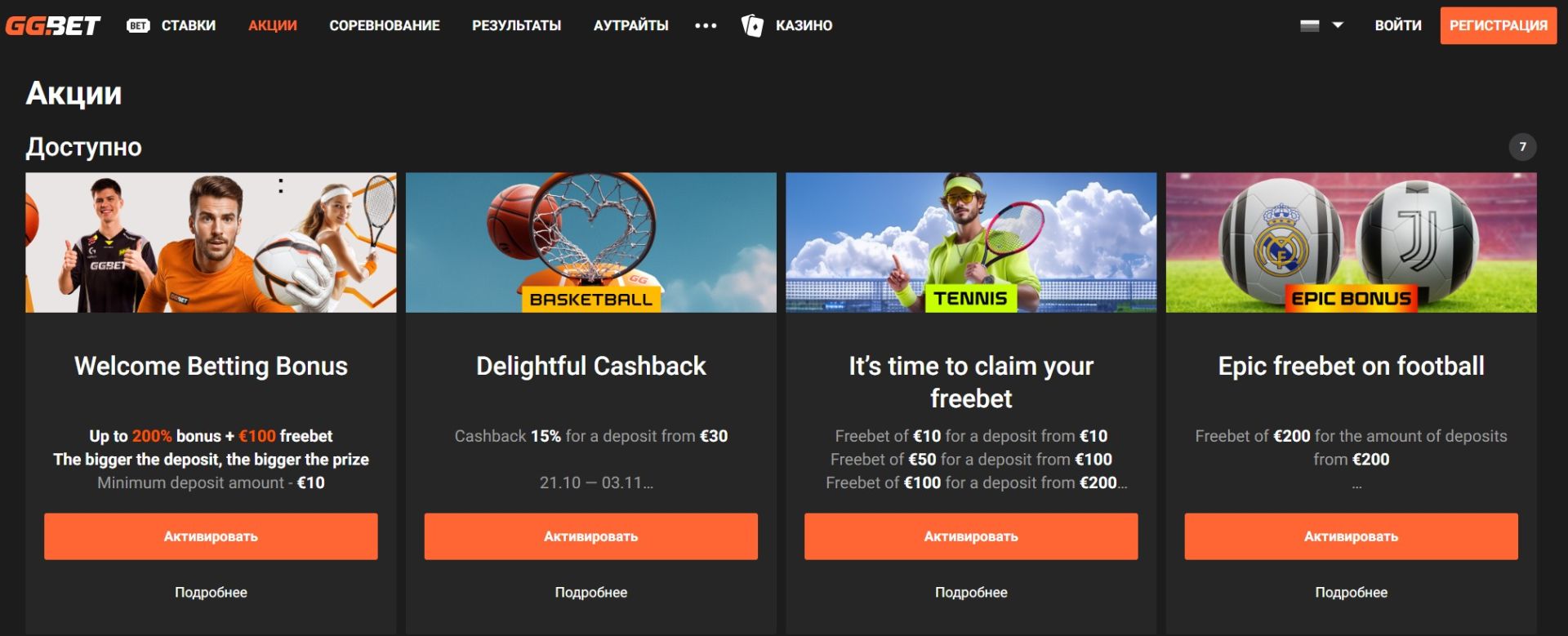Expand the language dropdown arrow
Image resolution: width=1568 pixels, height=636 pixels.
1338,25
